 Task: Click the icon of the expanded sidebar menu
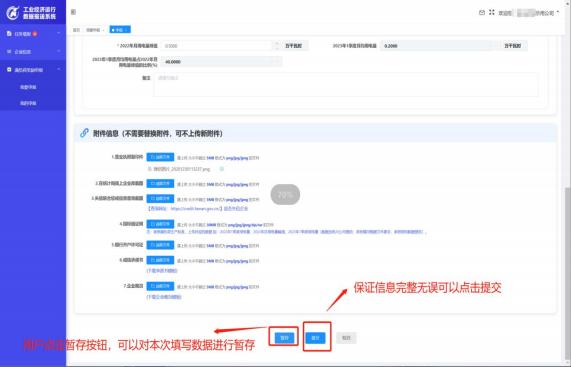pyautogui.click(x=9, y=69)
